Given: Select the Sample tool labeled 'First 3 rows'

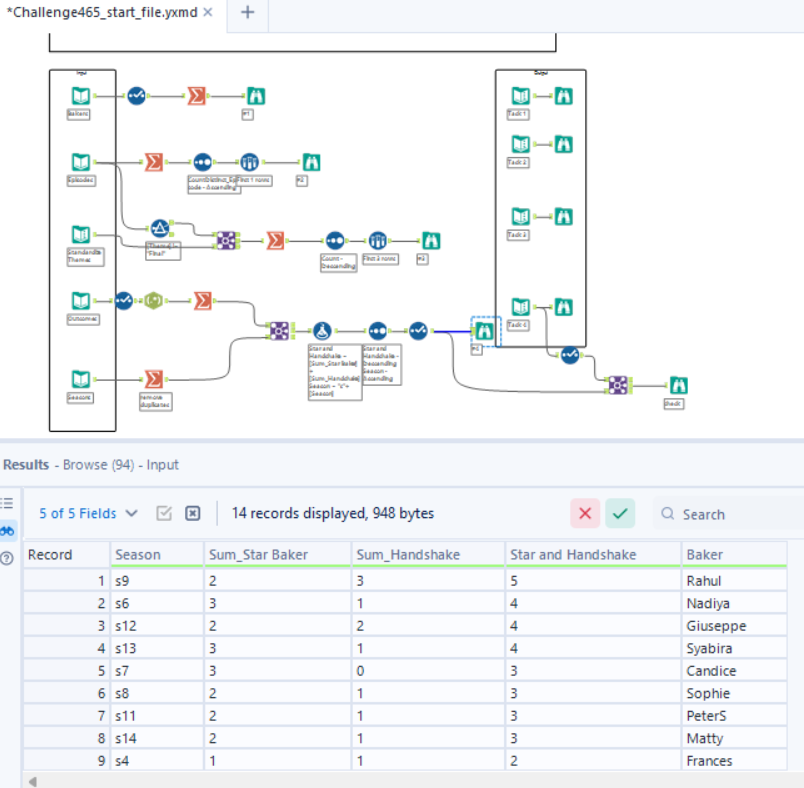Looking at the screenshot, I should pyautogui.click(x=377, y=241).
